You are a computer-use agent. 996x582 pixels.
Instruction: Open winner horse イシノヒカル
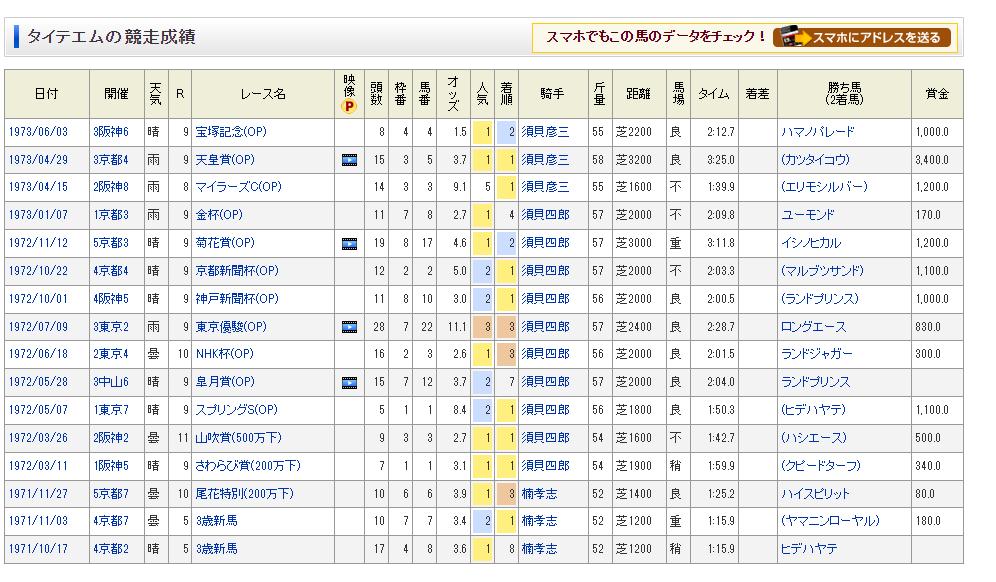811,243
